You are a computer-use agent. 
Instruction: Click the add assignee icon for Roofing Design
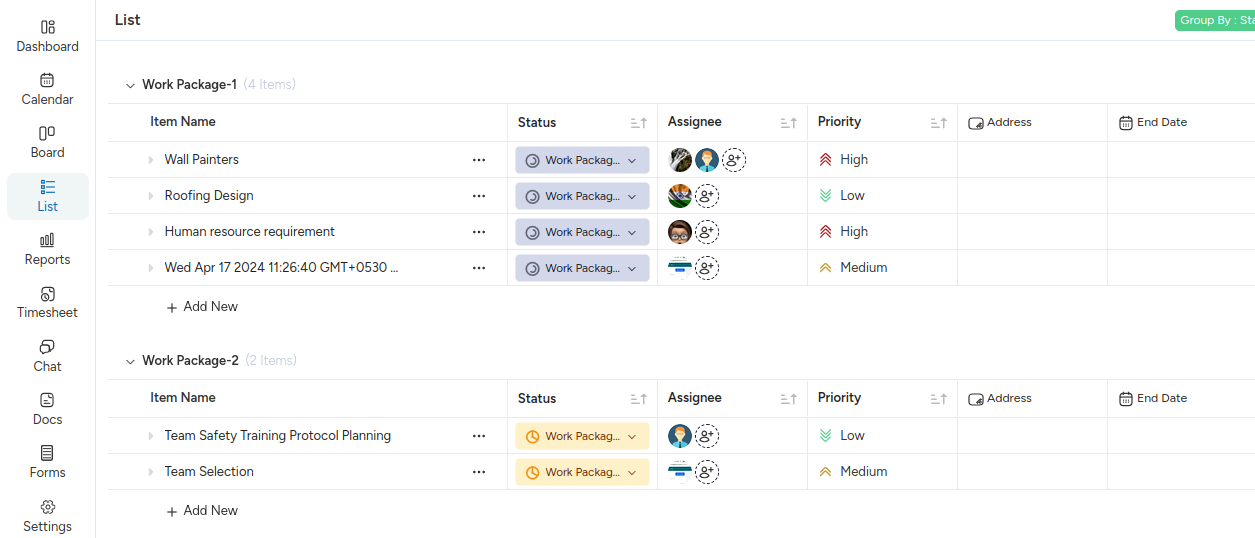[x=707, y=196]
